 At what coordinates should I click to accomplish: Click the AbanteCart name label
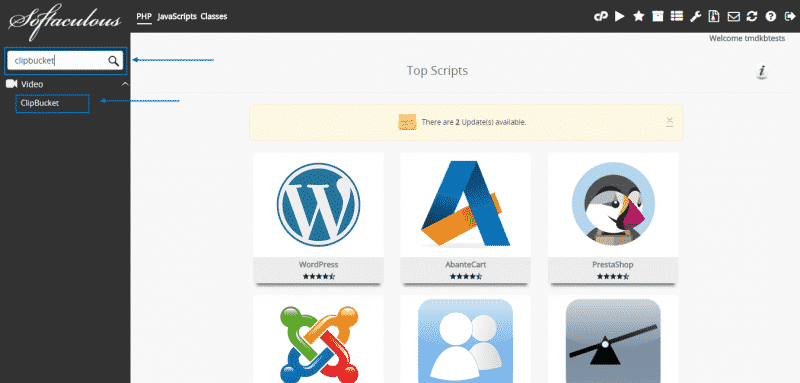(x=465, y=265)
